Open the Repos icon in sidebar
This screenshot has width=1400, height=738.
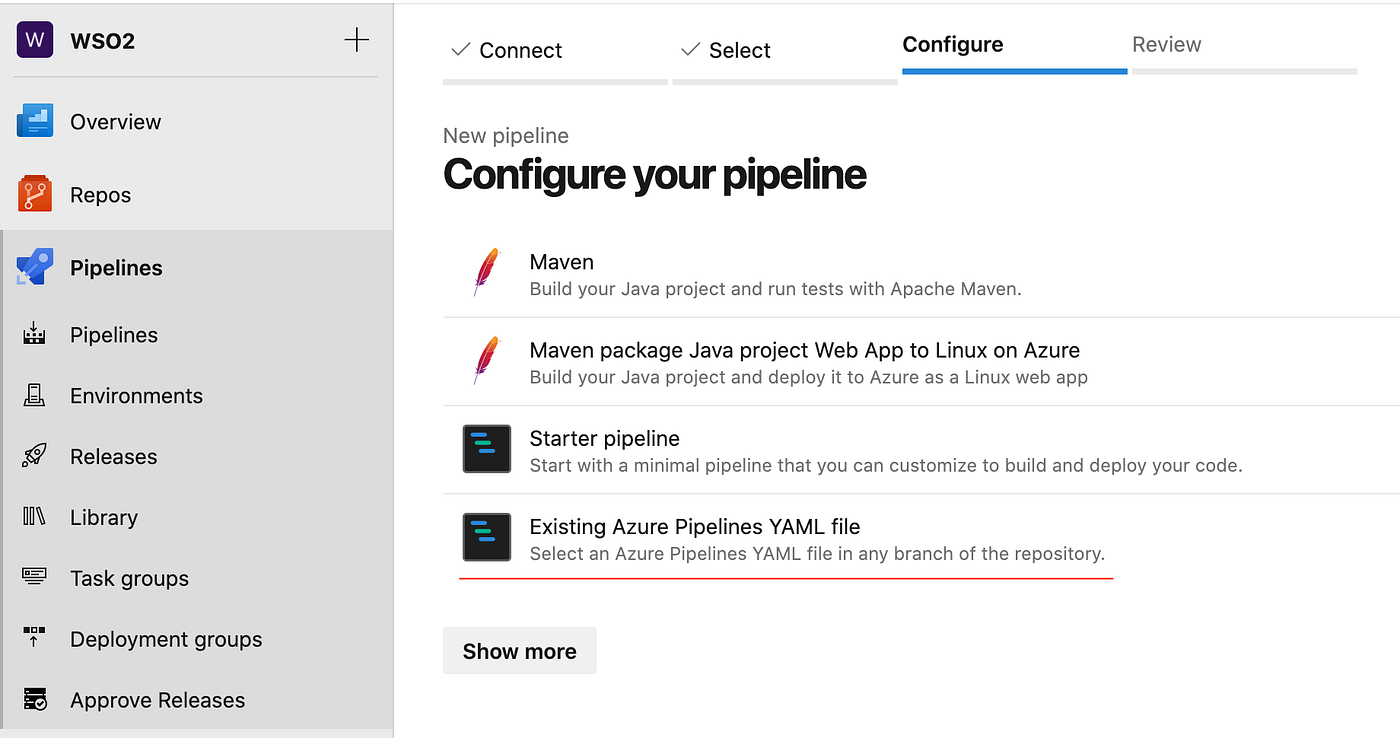[x=35, y=195]
